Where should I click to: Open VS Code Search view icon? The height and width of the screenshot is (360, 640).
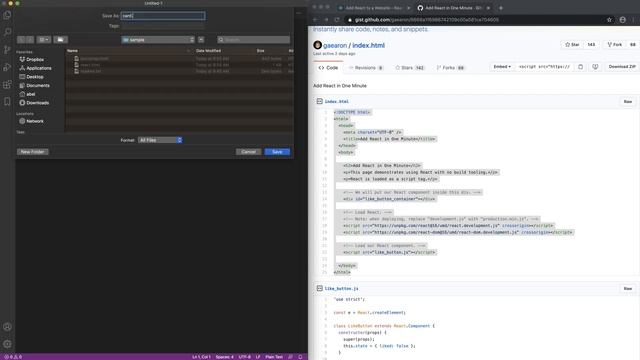coord(7,32)
